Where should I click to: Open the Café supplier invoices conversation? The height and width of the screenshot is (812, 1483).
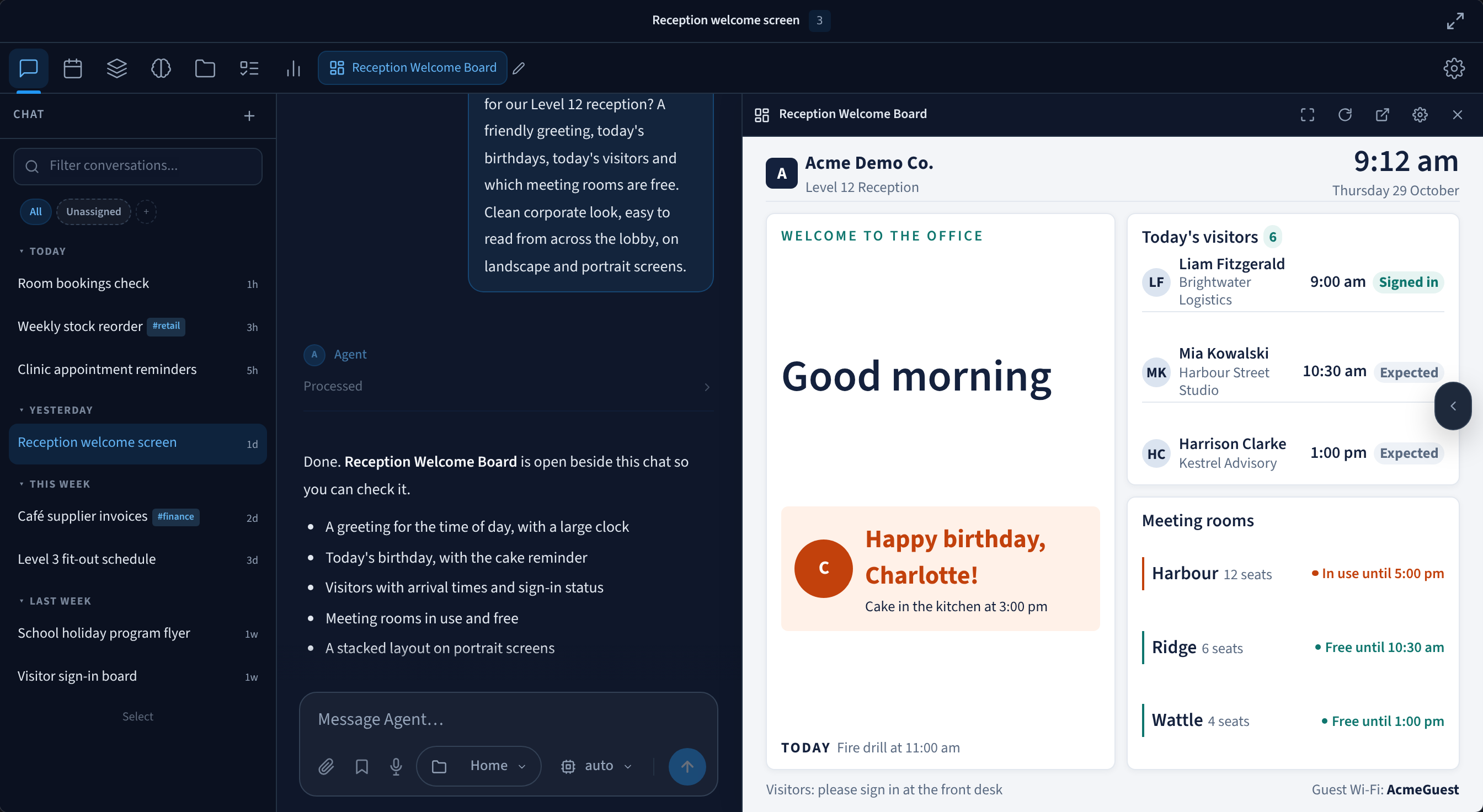pos(137,517)
